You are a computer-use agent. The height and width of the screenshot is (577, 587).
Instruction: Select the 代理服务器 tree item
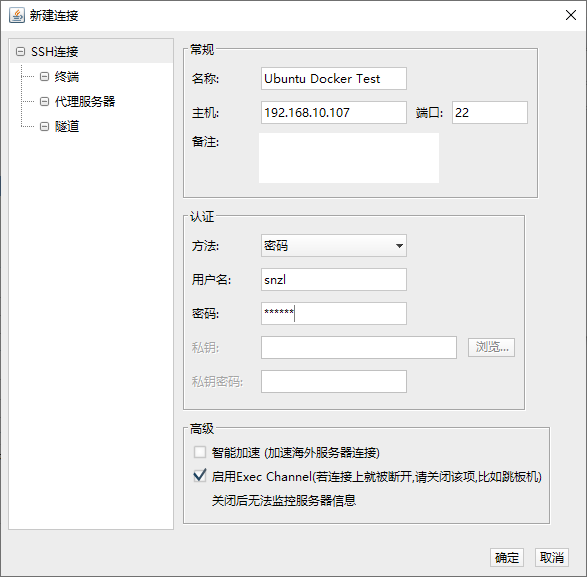click(85, 101)
